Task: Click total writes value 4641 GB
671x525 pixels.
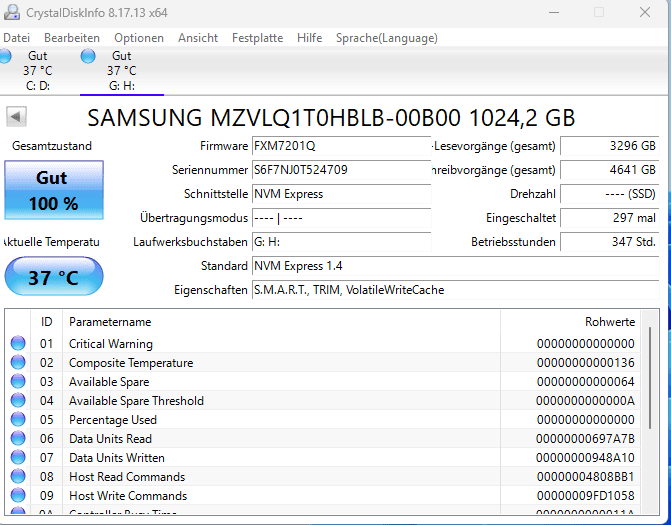Action: 609,170
